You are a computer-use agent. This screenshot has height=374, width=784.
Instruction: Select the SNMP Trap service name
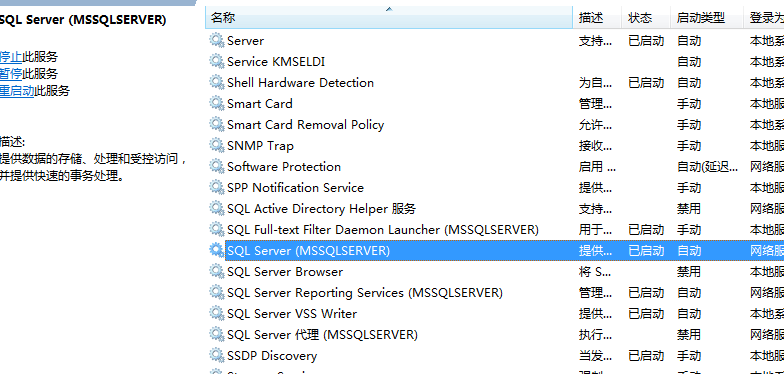pyautogui.click(x=260, y=146)
